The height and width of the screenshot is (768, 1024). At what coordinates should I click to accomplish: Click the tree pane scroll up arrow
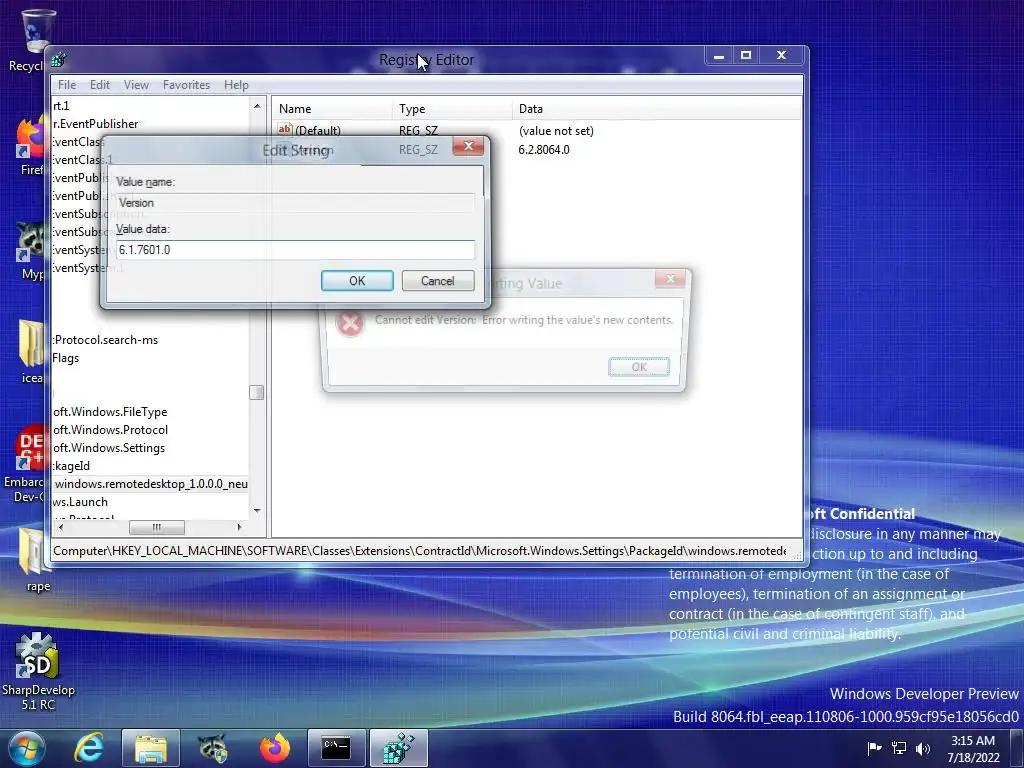coord(257,106)
